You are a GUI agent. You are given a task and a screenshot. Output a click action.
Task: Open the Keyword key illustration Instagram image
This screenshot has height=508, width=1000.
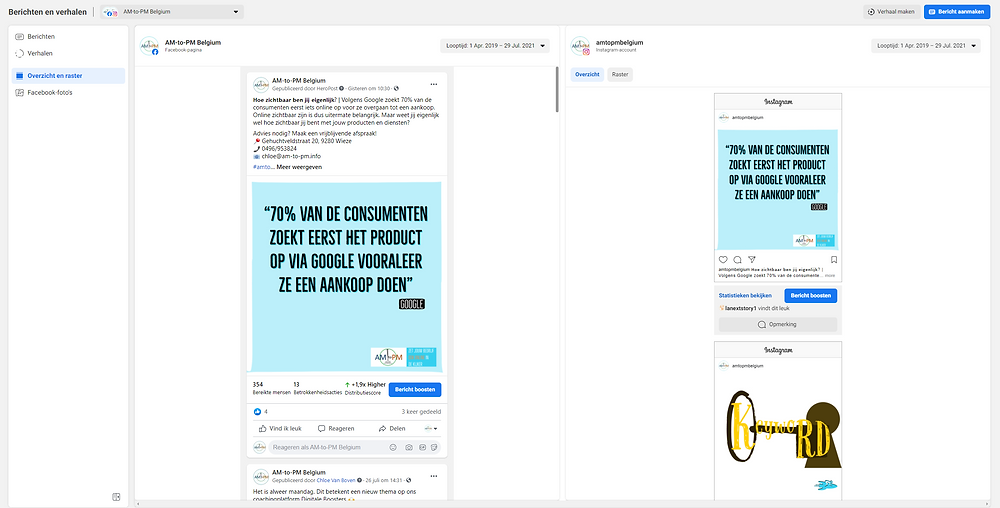click(x=777, y=438)
